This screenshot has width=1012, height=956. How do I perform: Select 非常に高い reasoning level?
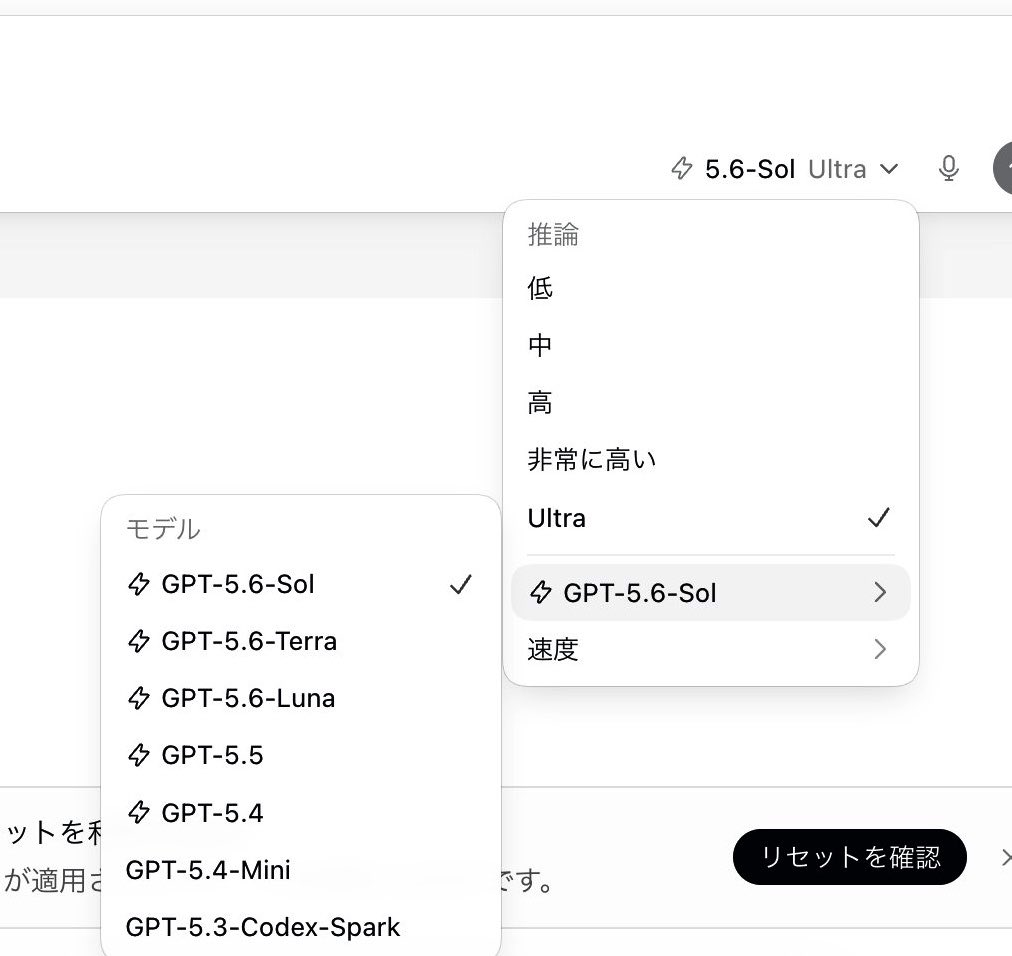(710, 460)
